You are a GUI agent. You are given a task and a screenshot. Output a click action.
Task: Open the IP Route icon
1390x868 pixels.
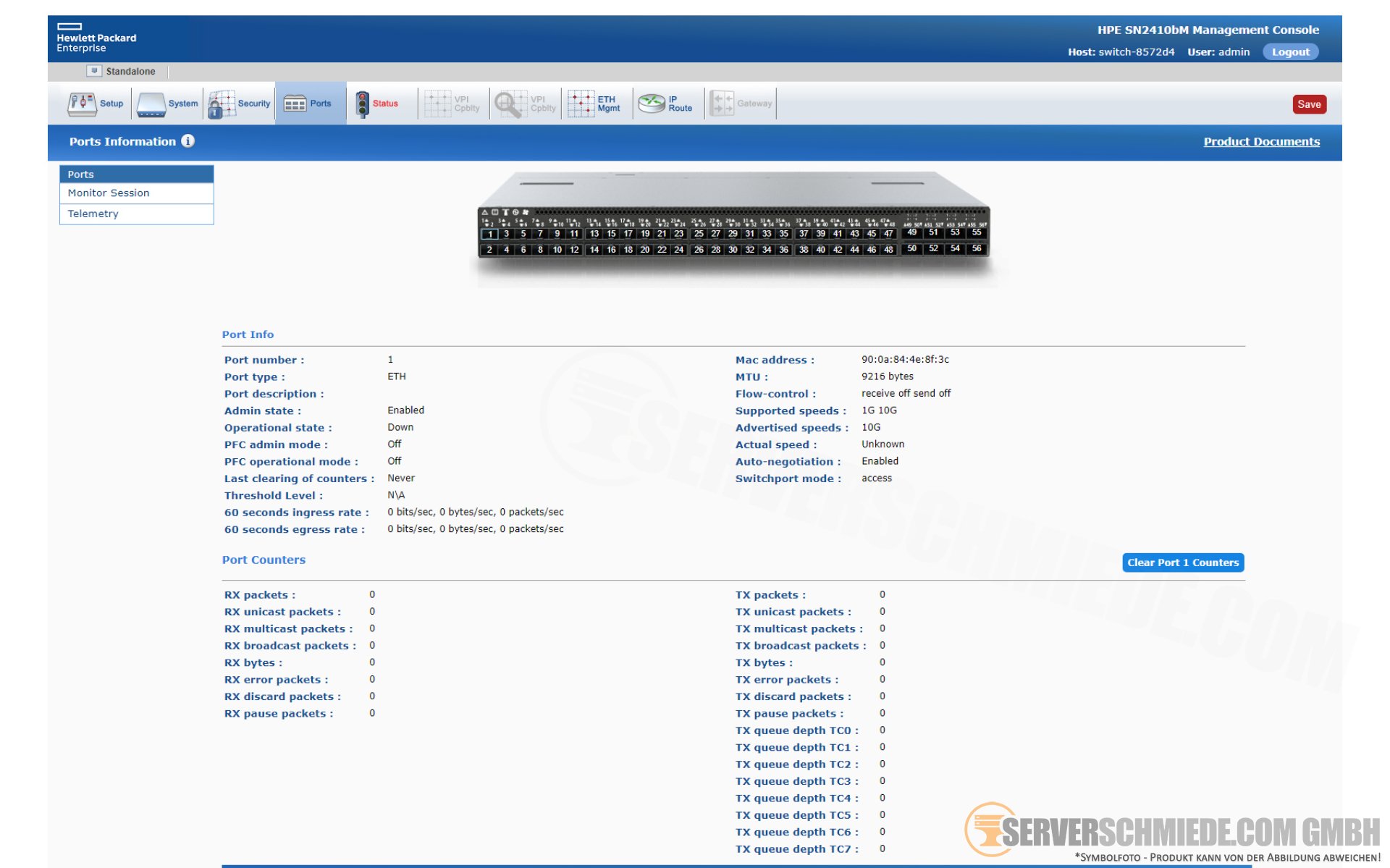click(x=665, y=104)
